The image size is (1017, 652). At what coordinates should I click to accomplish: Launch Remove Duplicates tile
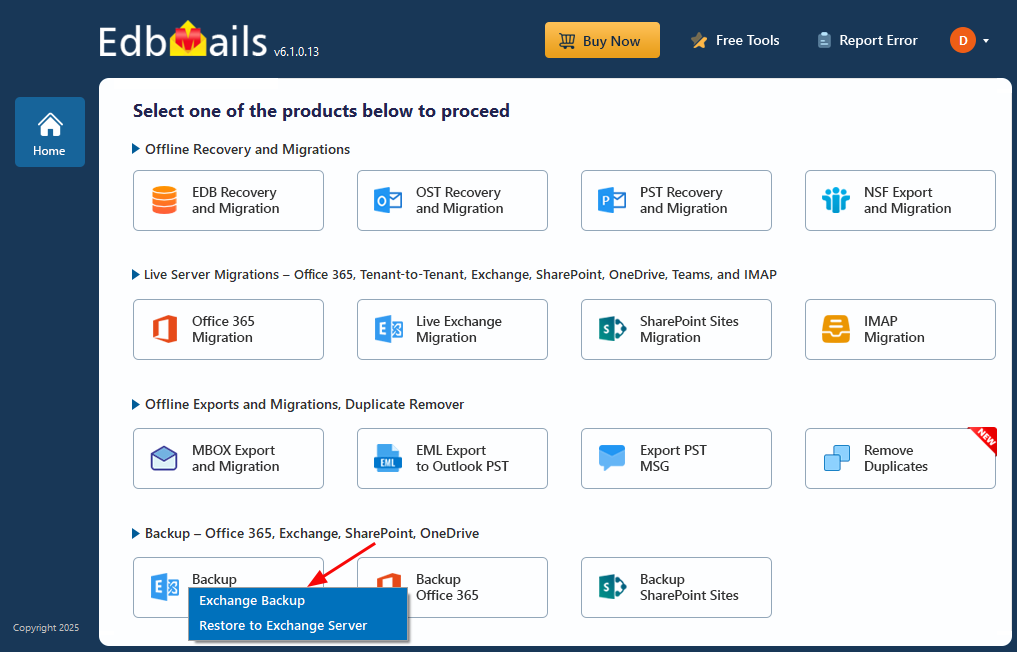(x=900, y=459)
